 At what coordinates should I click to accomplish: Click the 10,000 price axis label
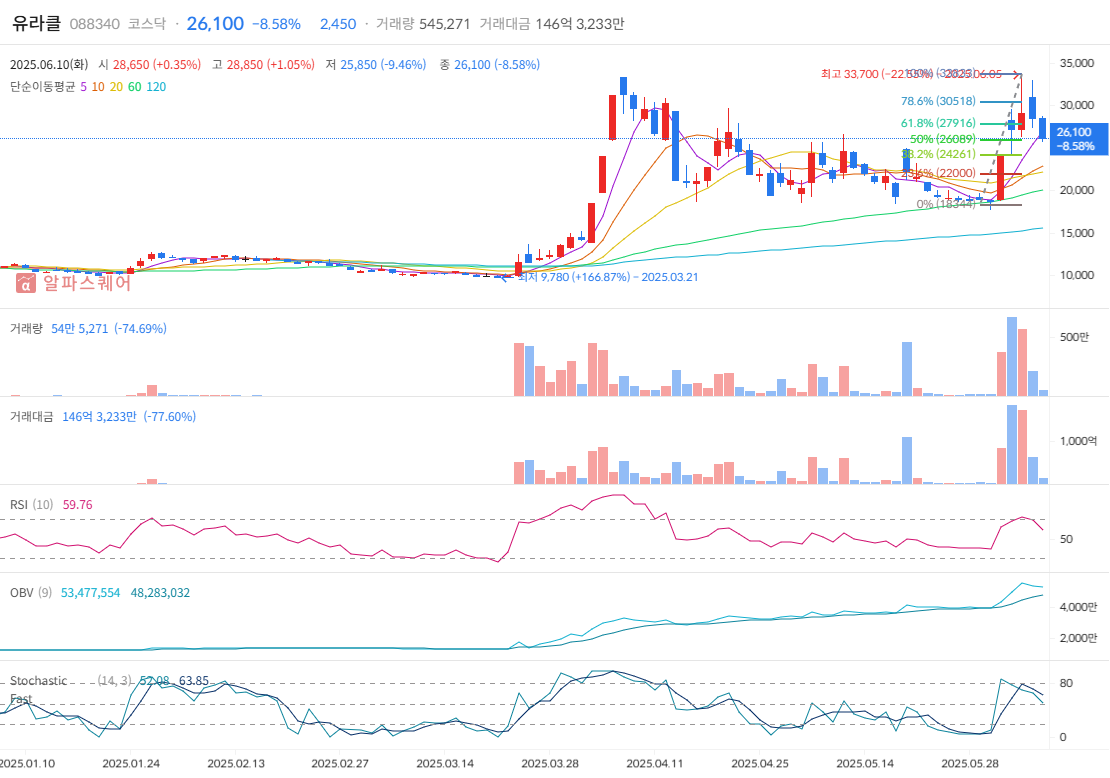[x=1076, y=275]
